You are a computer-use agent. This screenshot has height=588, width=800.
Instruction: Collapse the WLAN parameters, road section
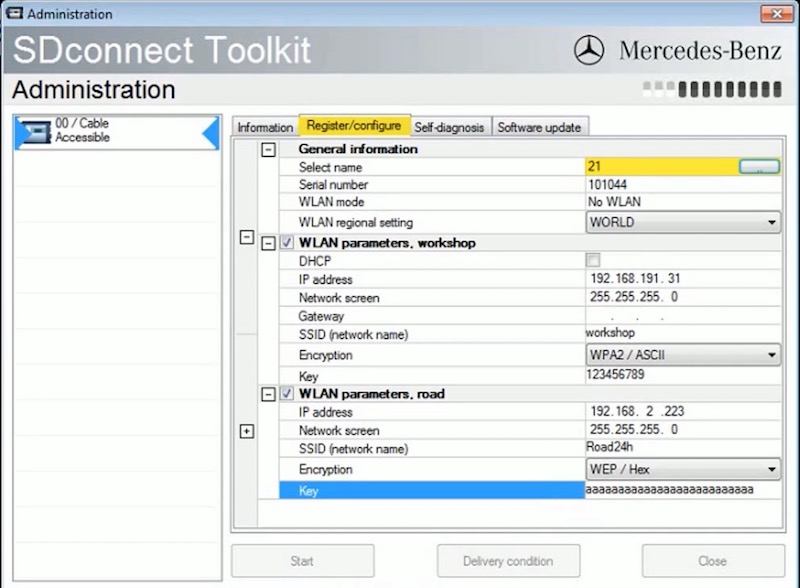pyautogui.click(x=268, y=394)
